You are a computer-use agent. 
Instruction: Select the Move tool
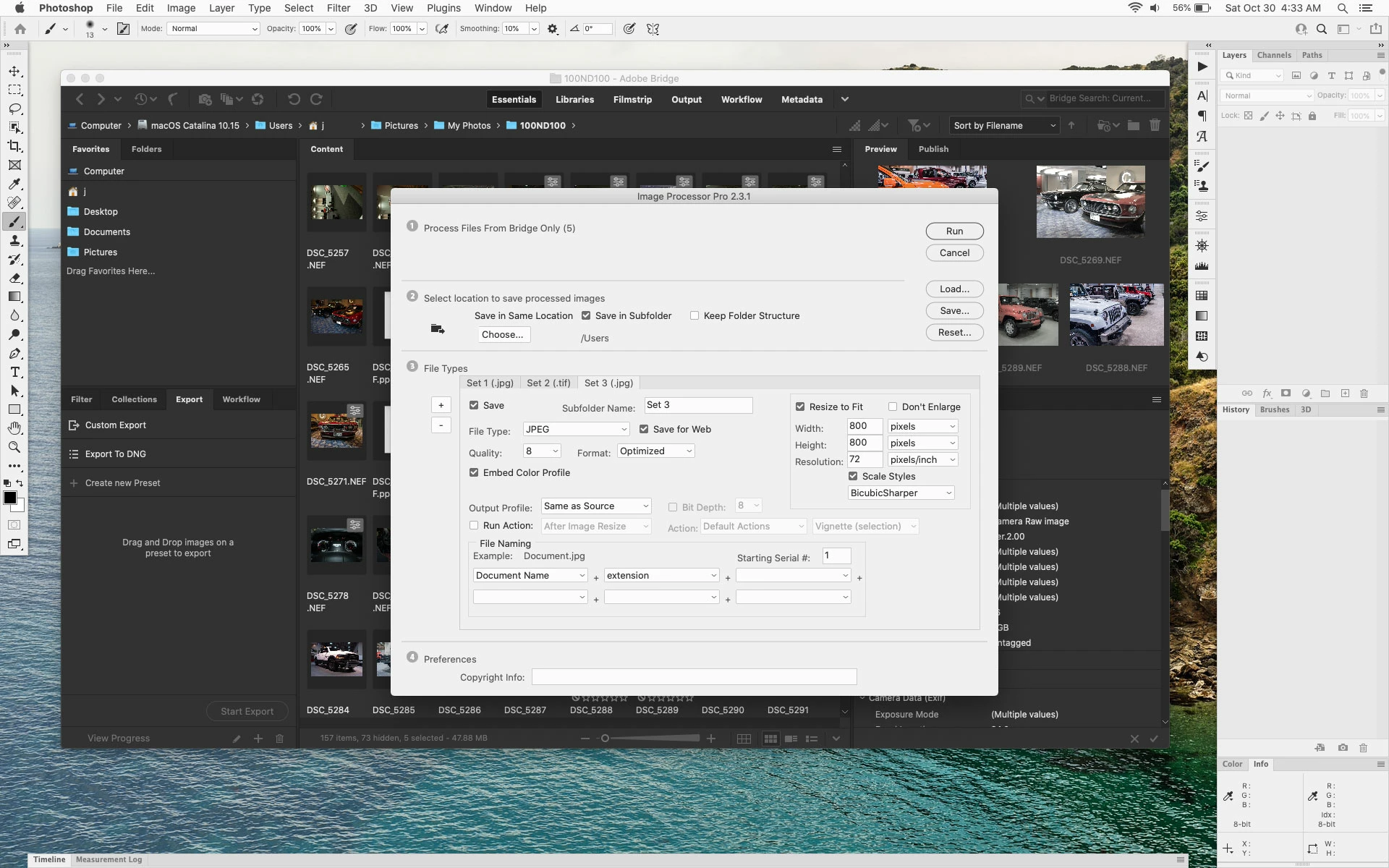[x=14, y=71]
